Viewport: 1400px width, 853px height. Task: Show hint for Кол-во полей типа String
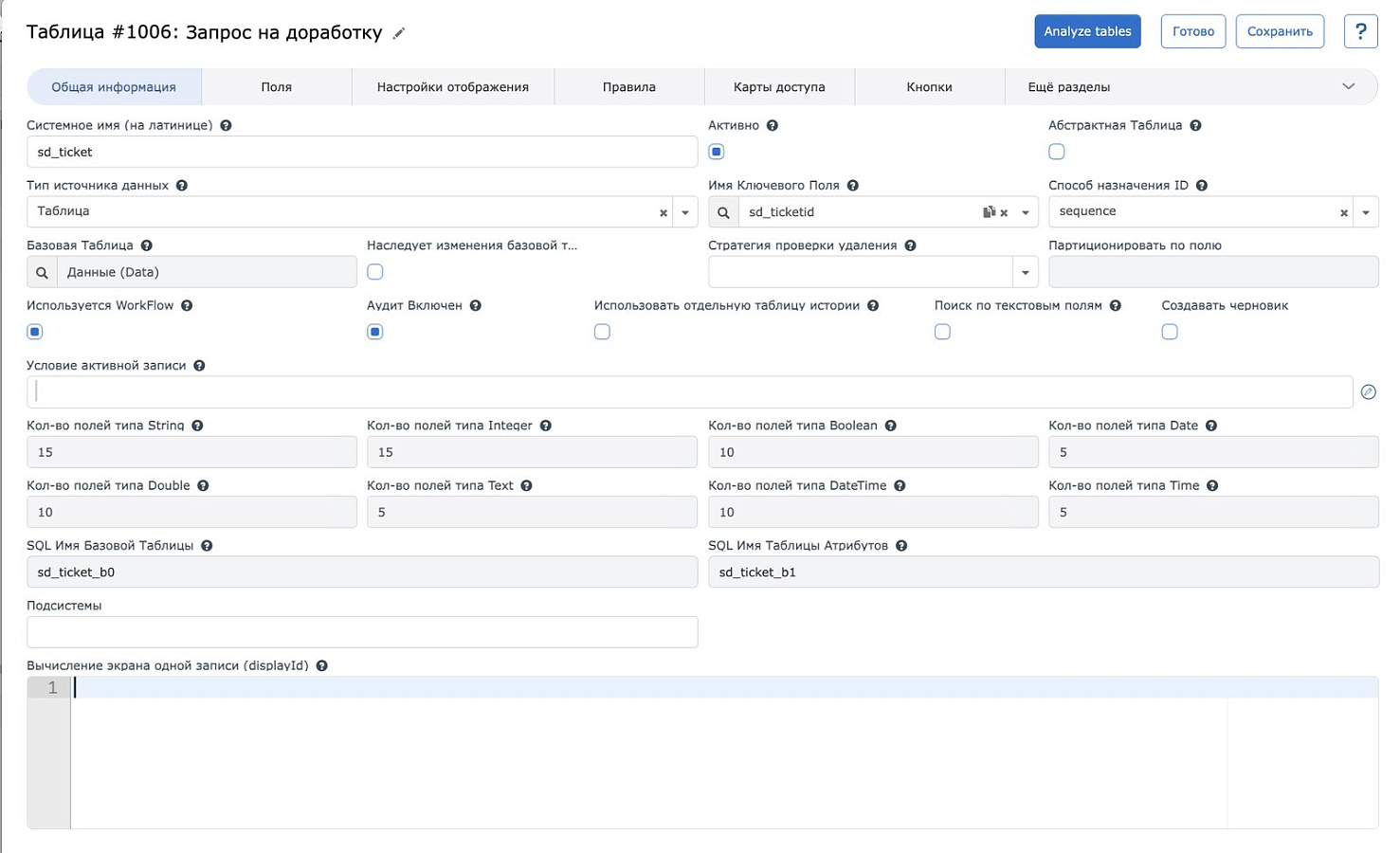197,426
